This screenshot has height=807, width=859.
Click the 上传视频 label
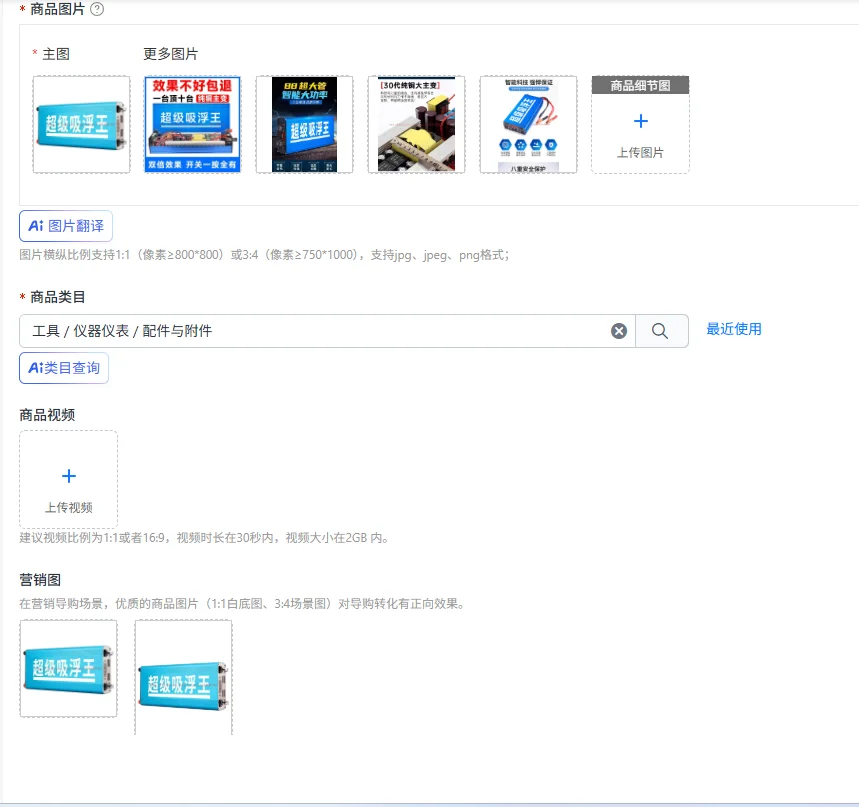[x=69, y=508]
